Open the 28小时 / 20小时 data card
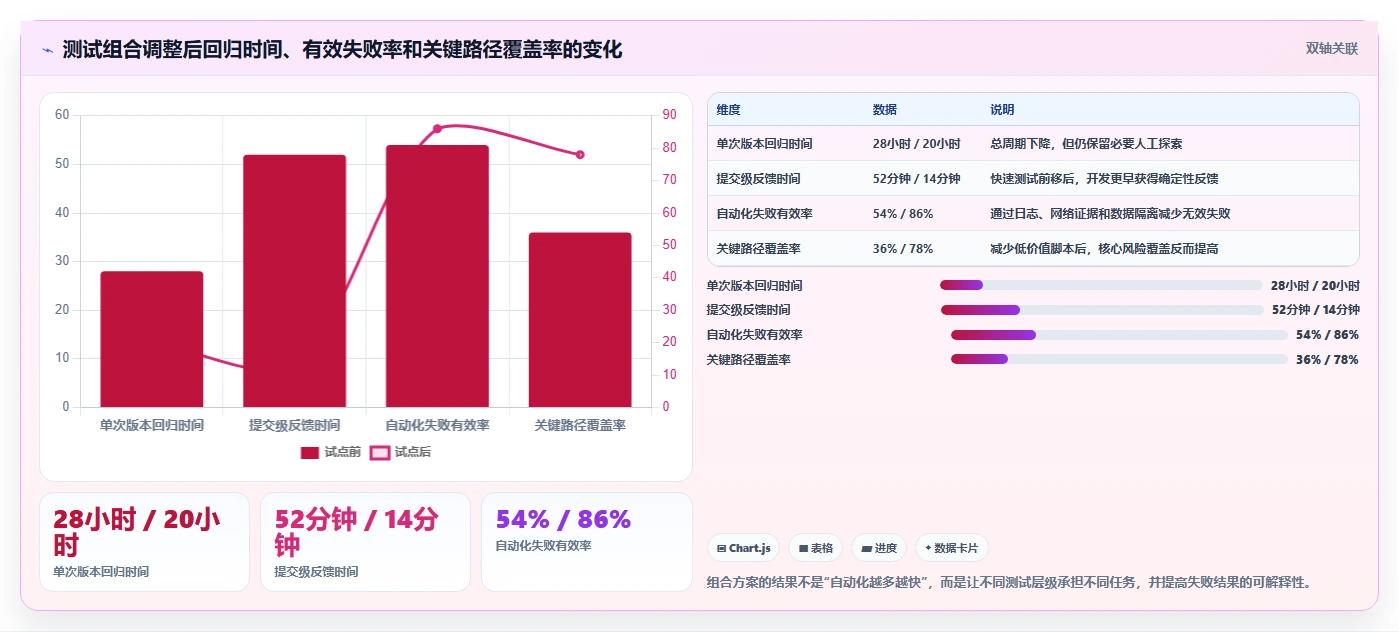Image resolution: width=1399 pixels, height=632 pixels. coord(144,542)
